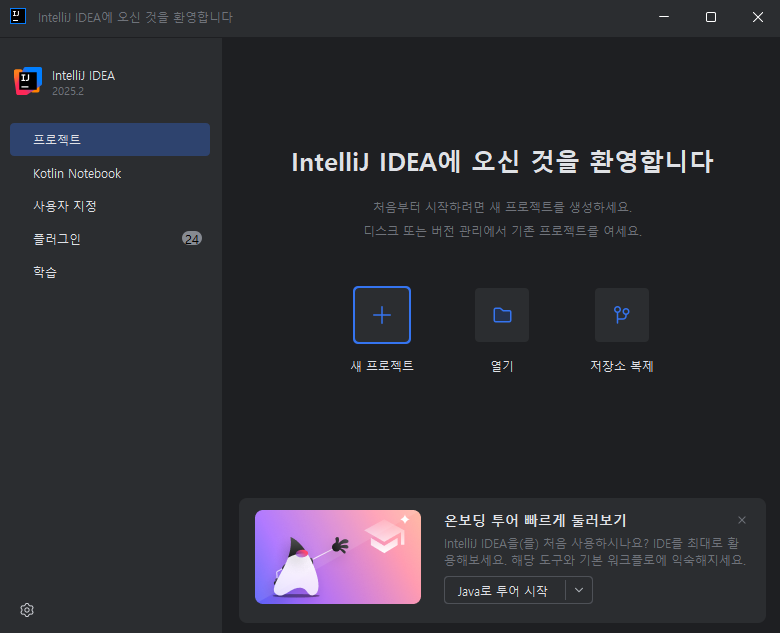780x633 pixels.
Task: Click the Open folder icon
Action: click(x=502, y=315)
